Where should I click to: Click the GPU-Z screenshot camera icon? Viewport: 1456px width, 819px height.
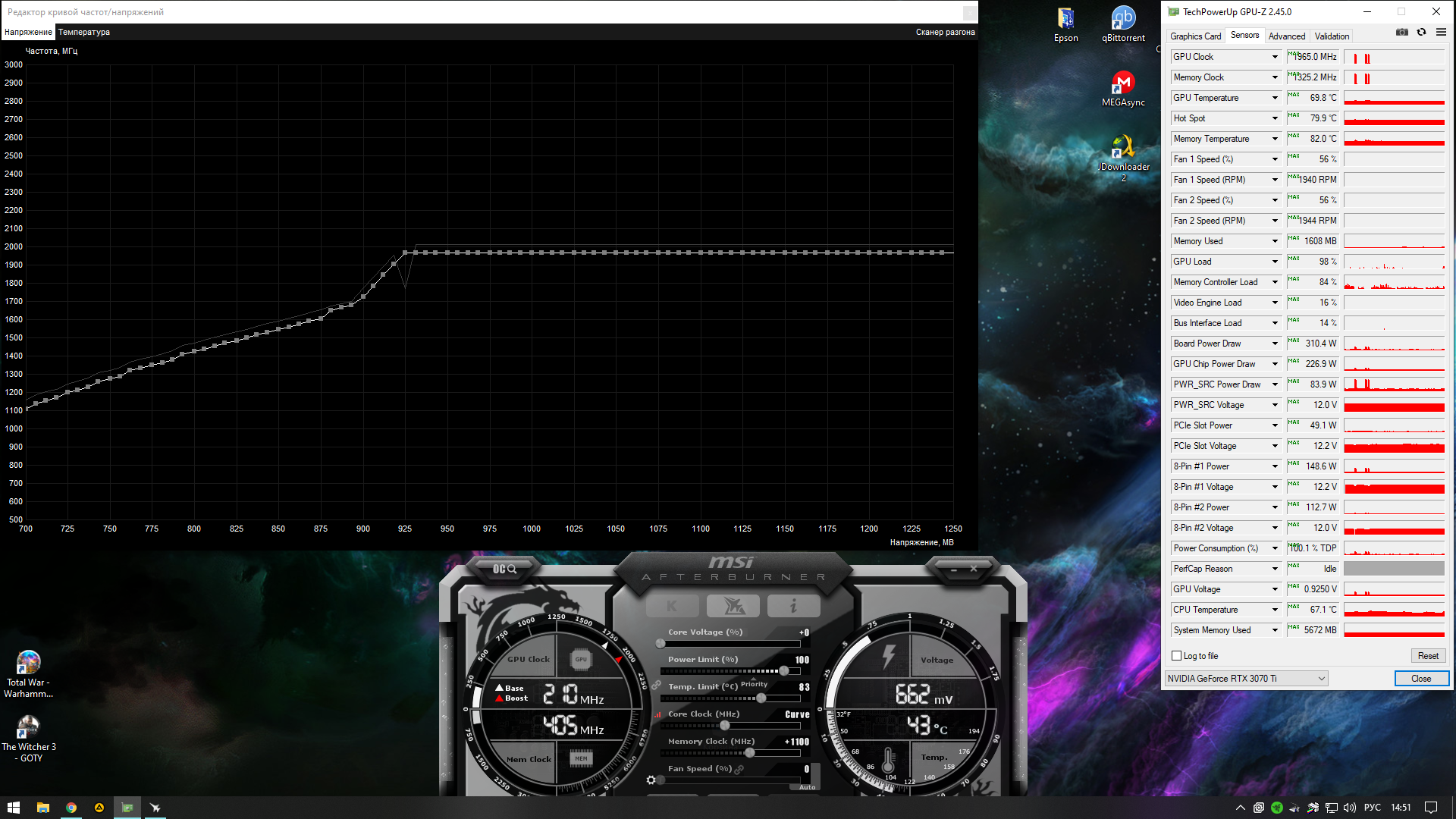coord(1402,32)
